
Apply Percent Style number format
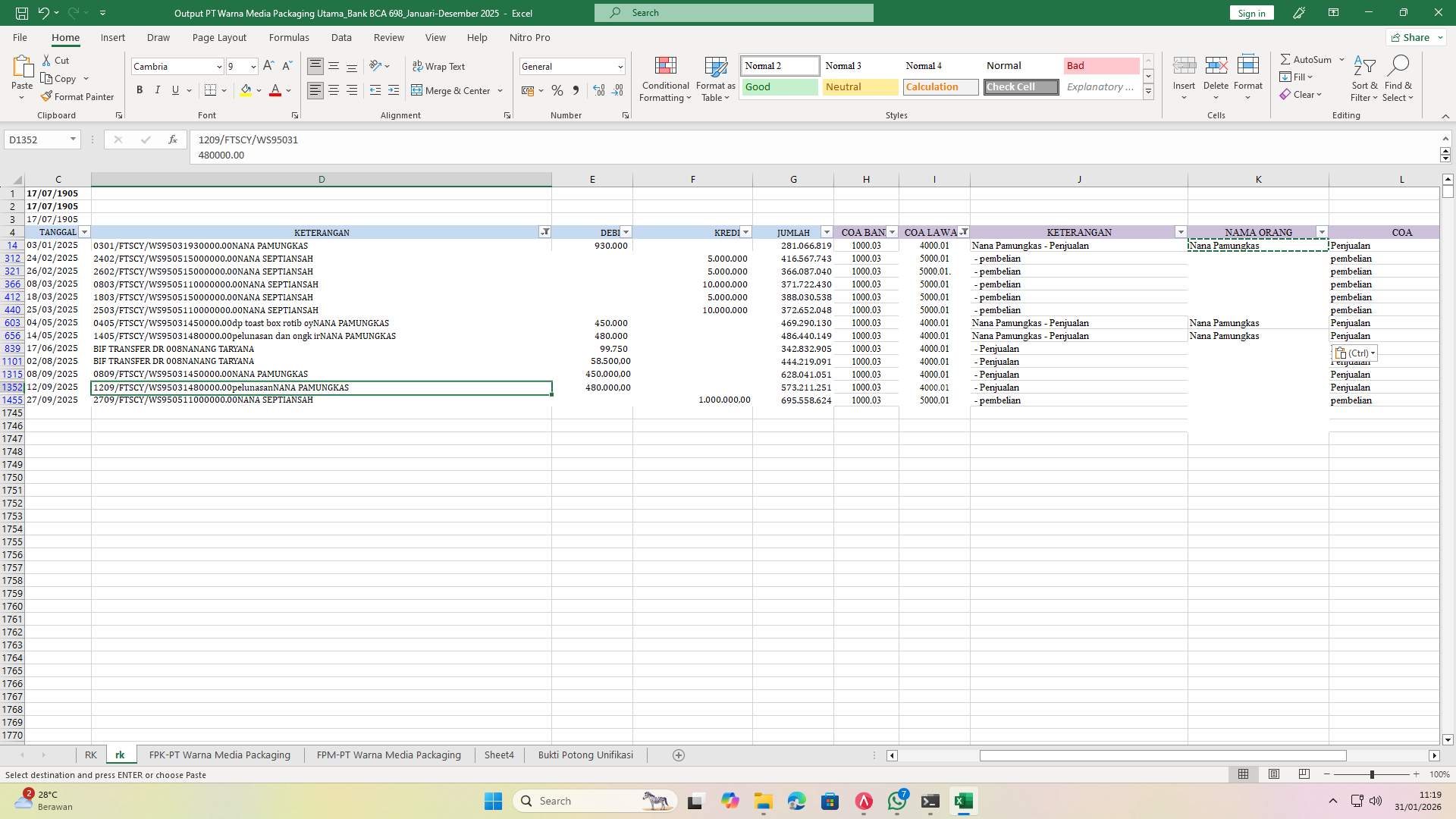click(x=557, y=90)
